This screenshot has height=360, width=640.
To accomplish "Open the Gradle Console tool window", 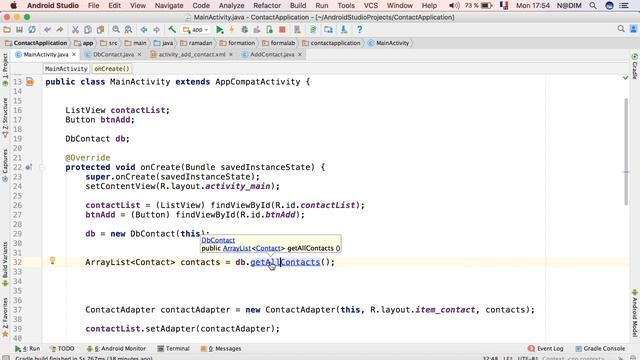I will [x=600, y=349].
